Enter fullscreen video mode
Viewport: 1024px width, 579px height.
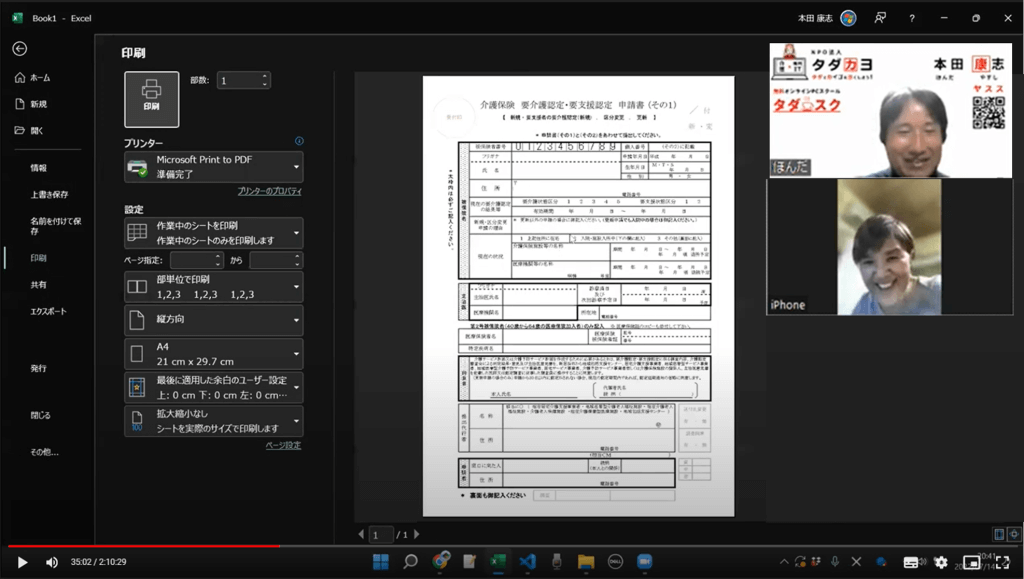(1003, 562)
